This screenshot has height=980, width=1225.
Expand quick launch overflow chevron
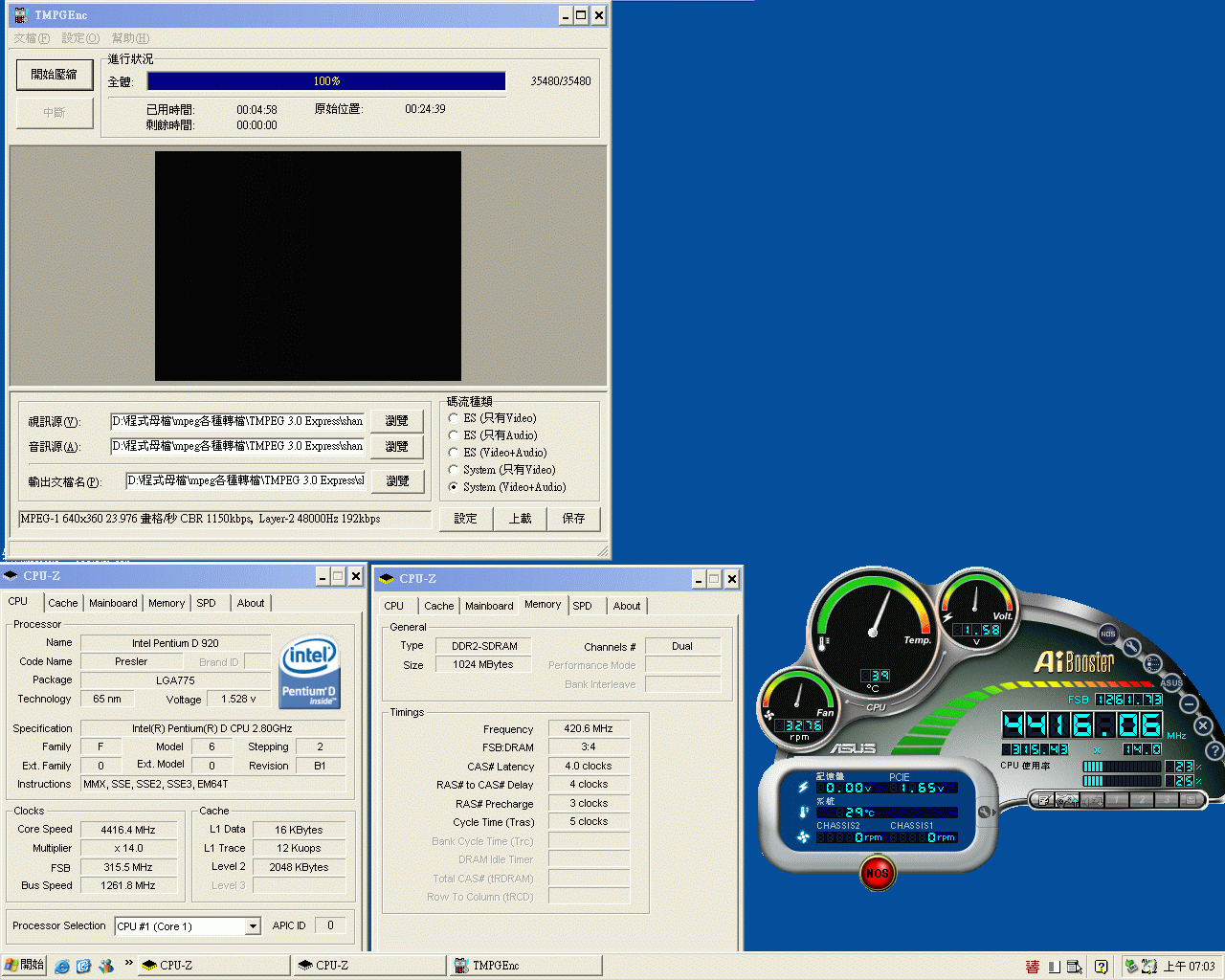coord(128,964)
